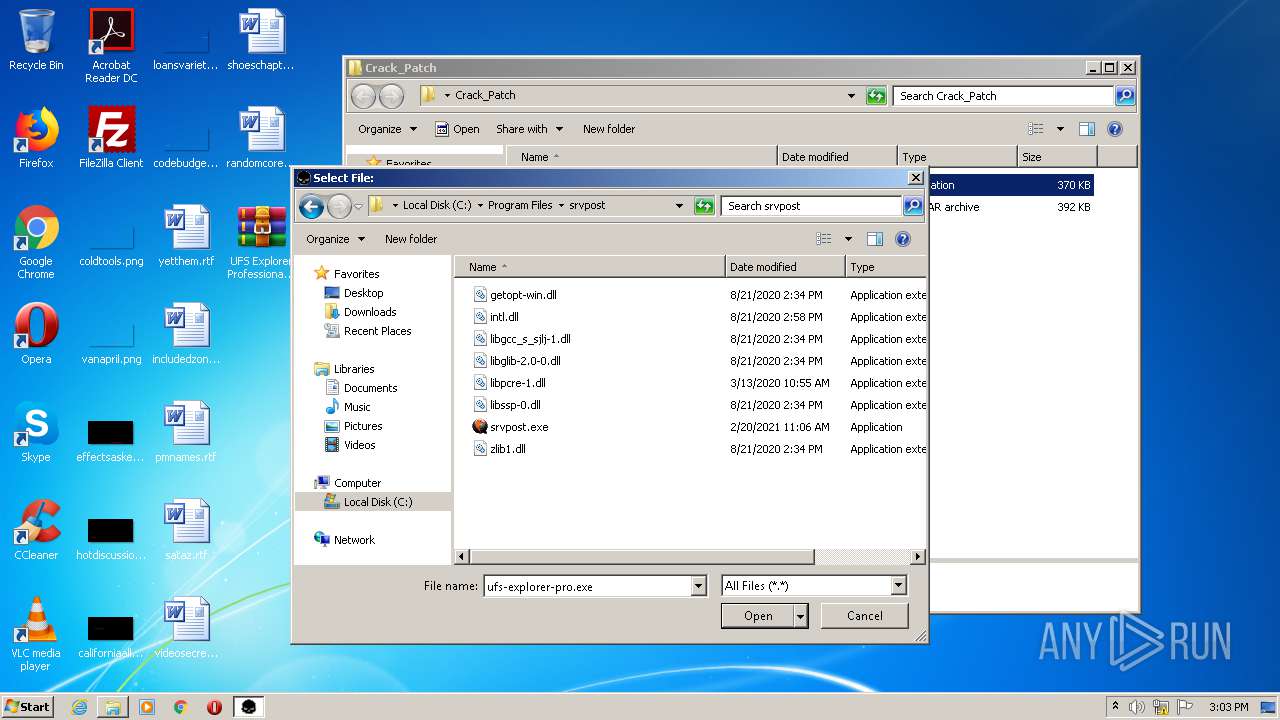Change view icon in Select File dialog
1280x720 pixels.
pyautogui.click(x=824, y=239)
